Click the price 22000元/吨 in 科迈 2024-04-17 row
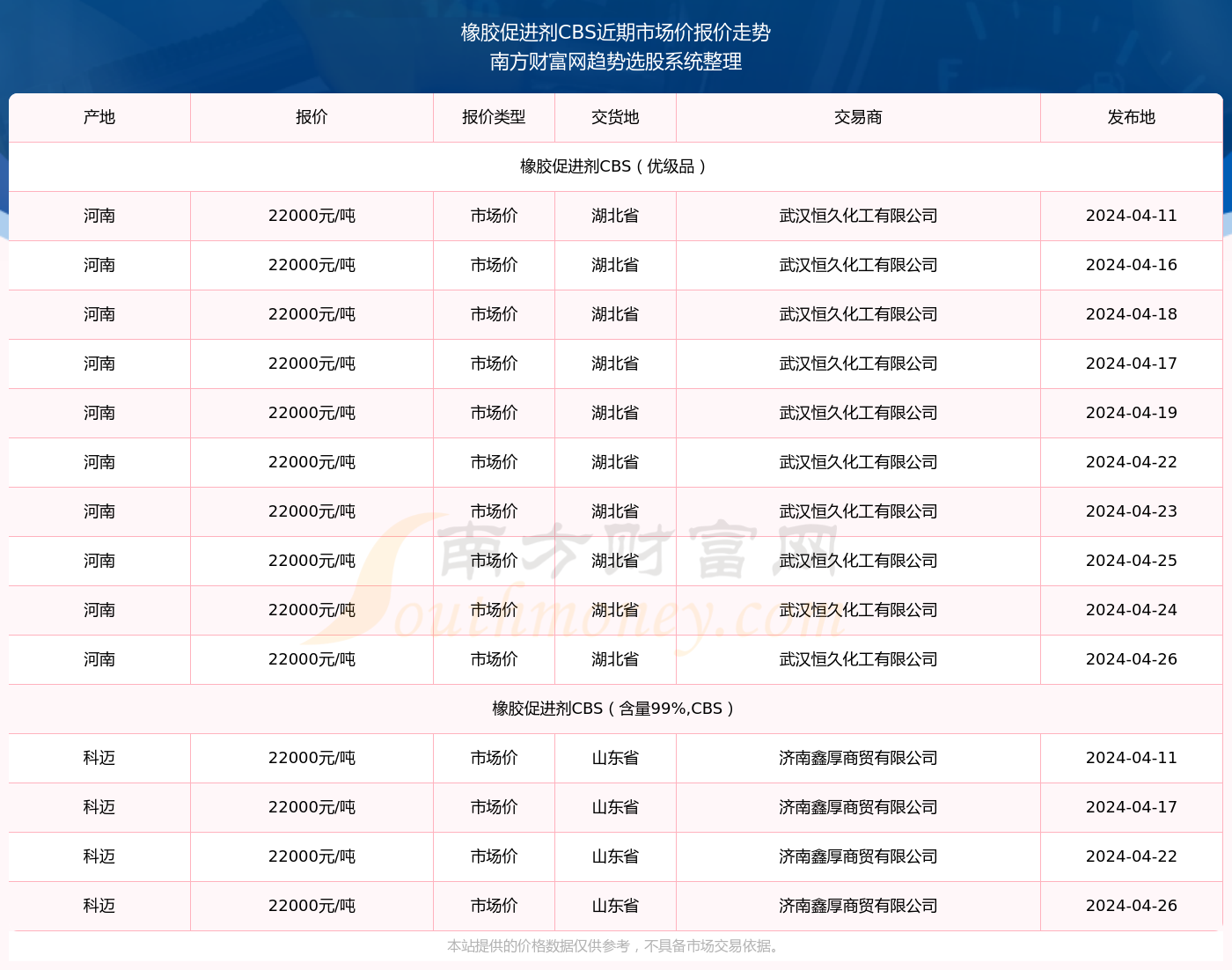Screen dimensions: 1232x970 pos(312,807)
